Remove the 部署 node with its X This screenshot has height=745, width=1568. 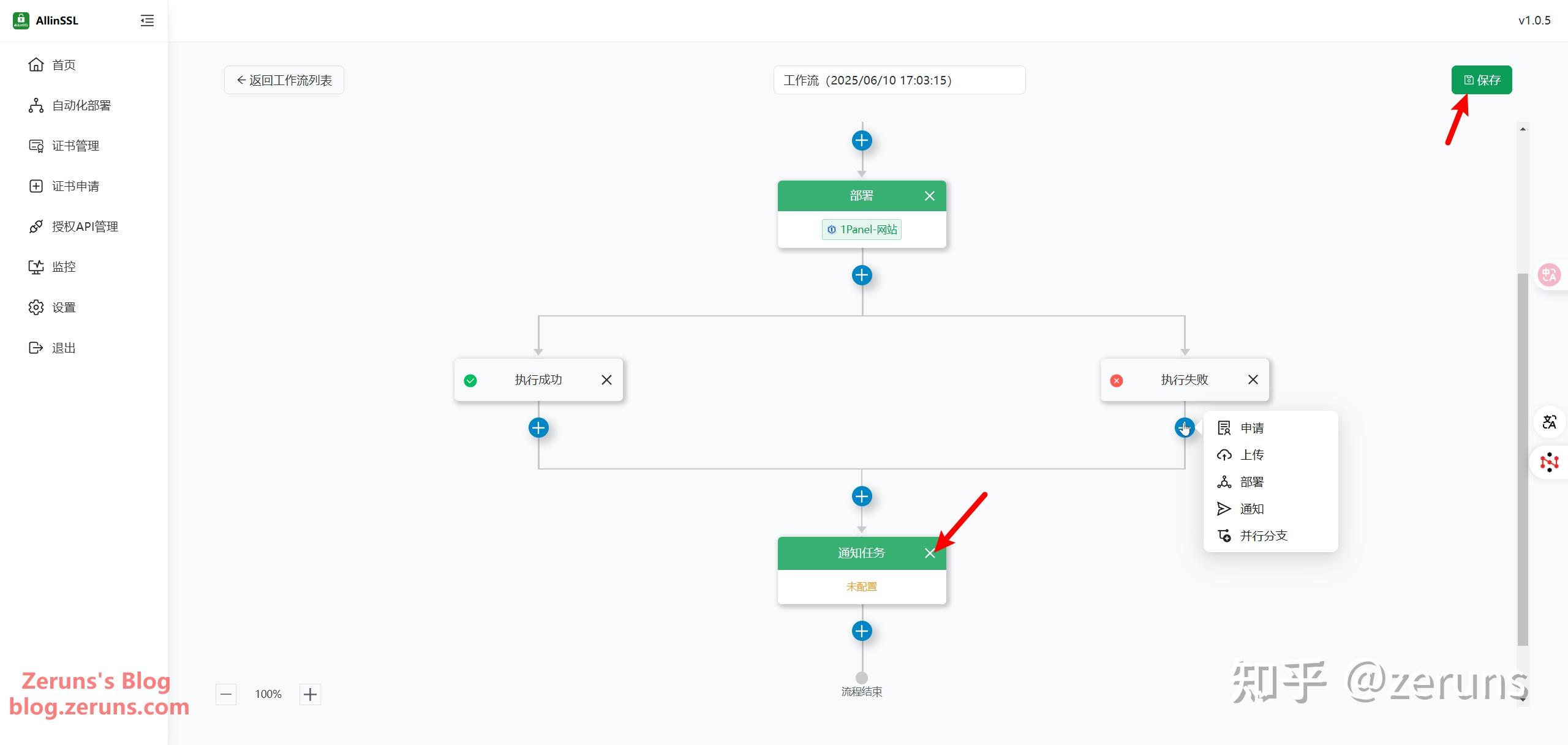click(929, 196)
